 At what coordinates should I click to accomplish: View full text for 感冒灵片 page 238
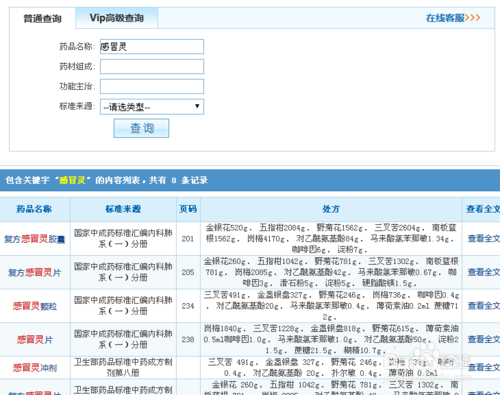point(483,339)
